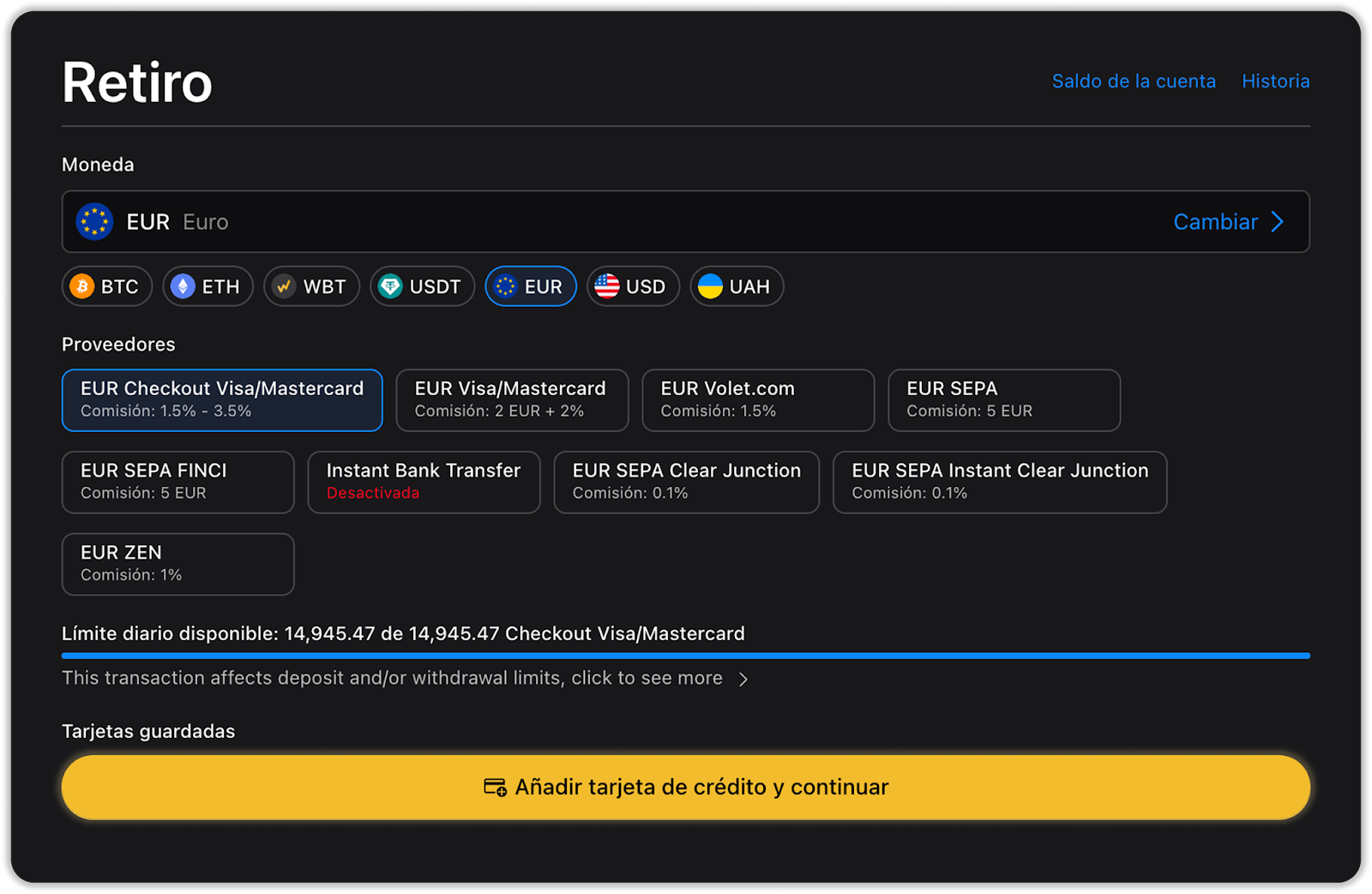Viewport: 1372px width, 894px height.
Task: Open Saldo de la cuenta
Action: (1134, 81)
